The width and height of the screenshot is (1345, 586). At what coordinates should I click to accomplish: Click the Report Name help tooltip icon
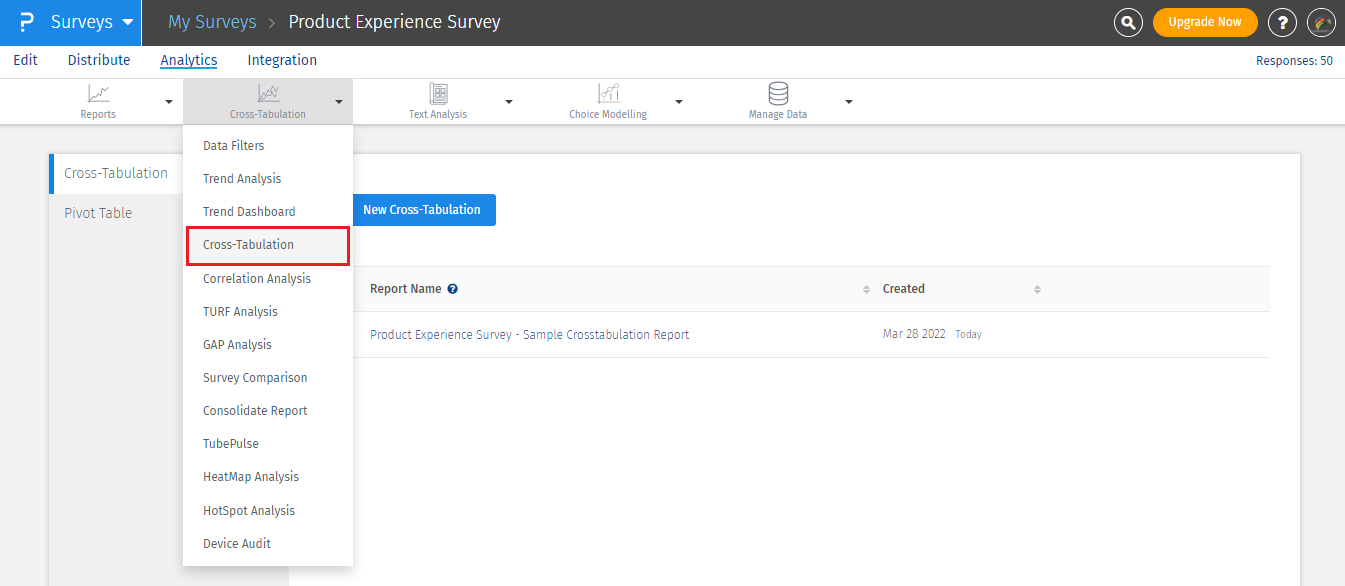453,288
